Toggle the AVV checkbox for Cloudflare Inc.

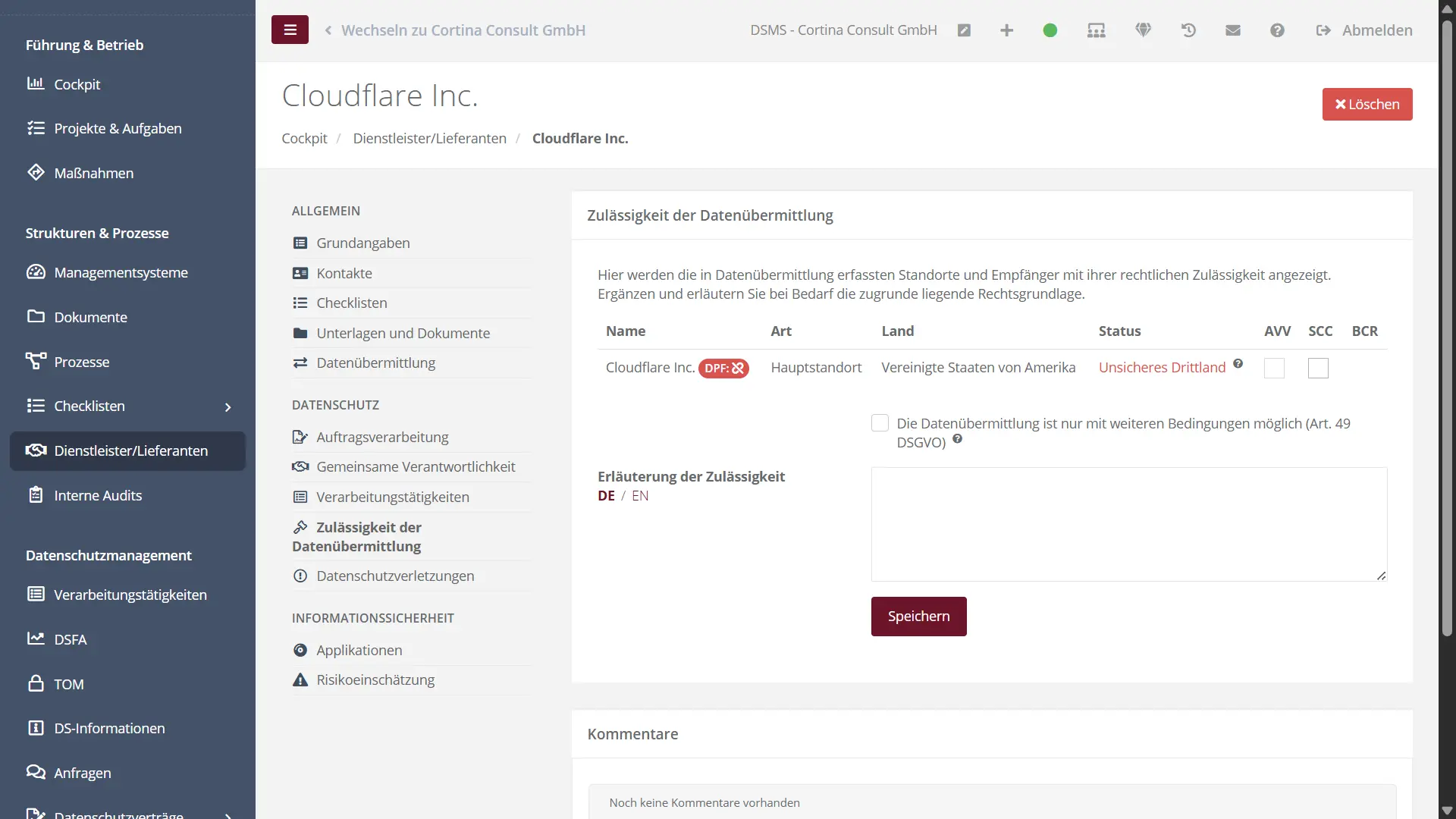point(1274,369)
